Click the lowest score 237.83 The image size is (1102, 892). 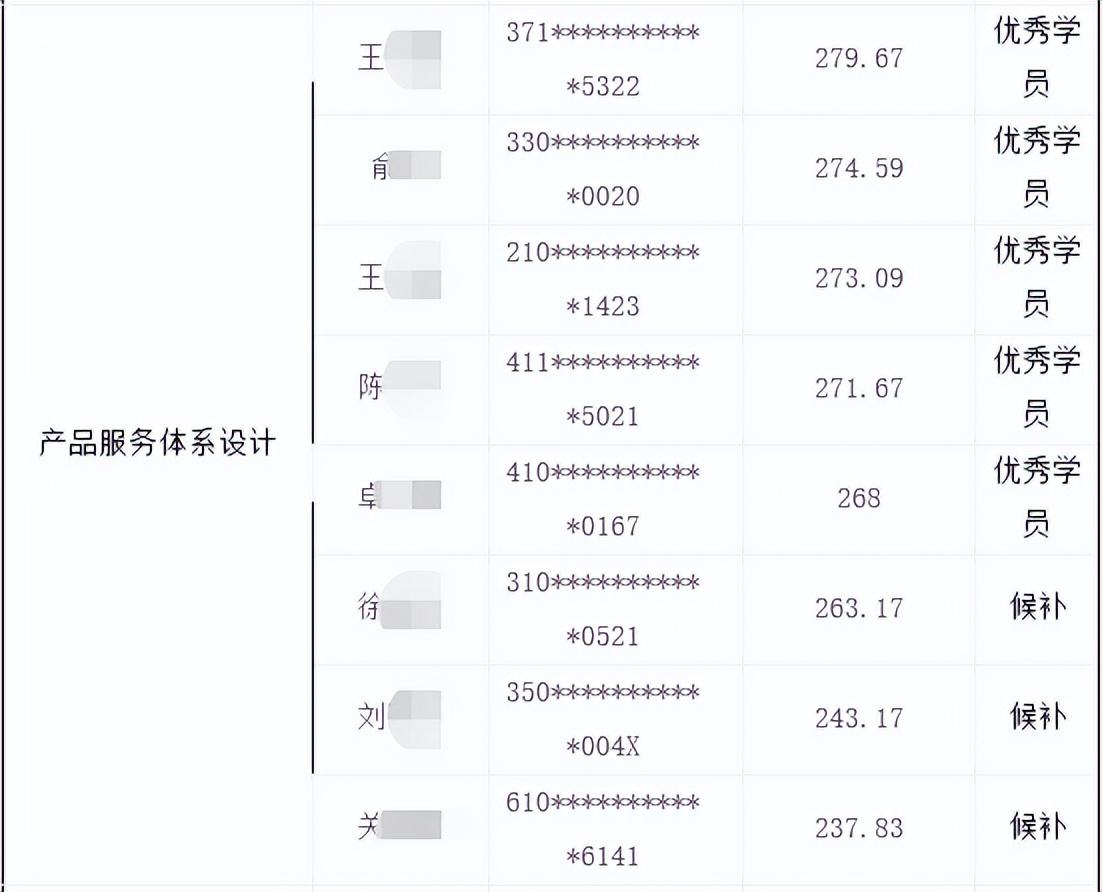pos(858,829)
